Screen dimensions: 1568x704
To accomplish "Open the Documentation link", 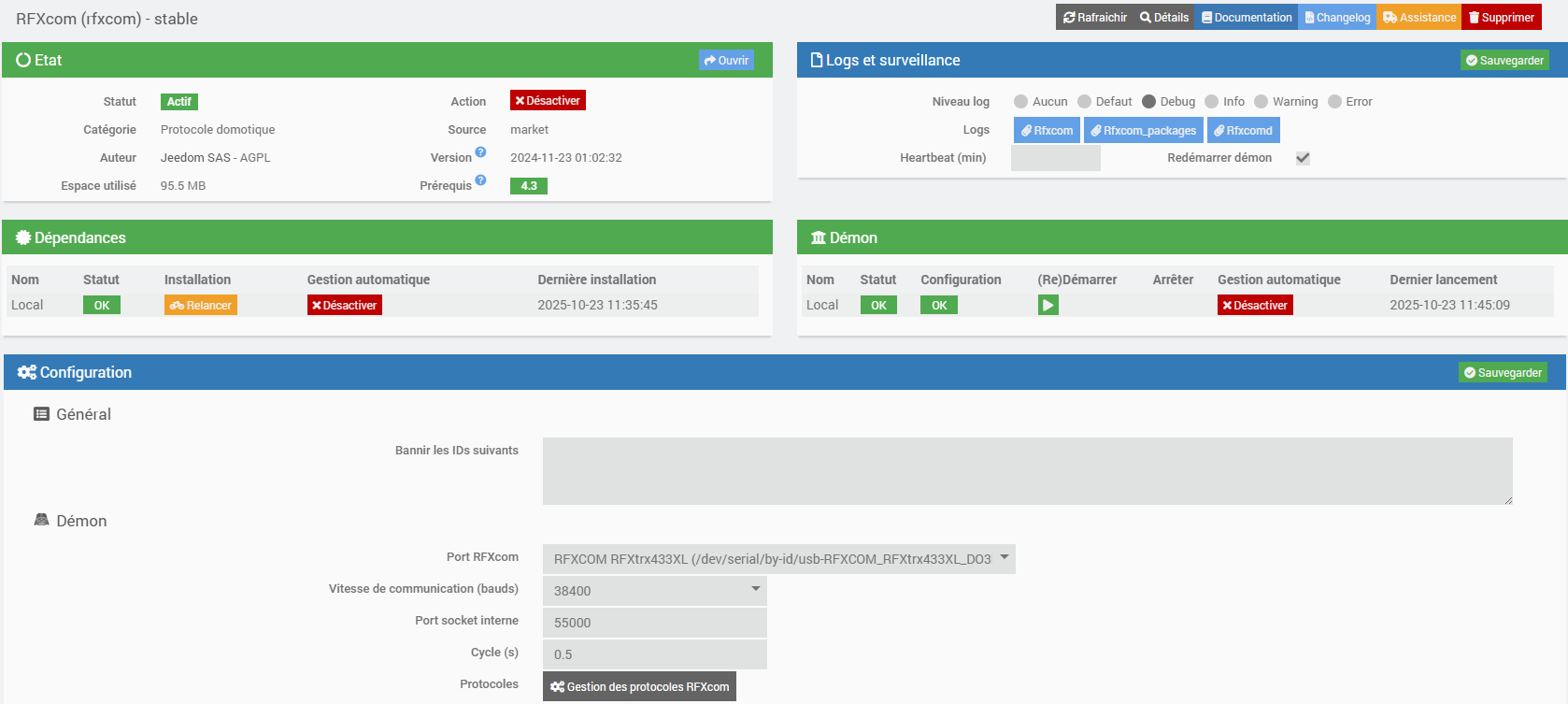I will point(1247,18).
